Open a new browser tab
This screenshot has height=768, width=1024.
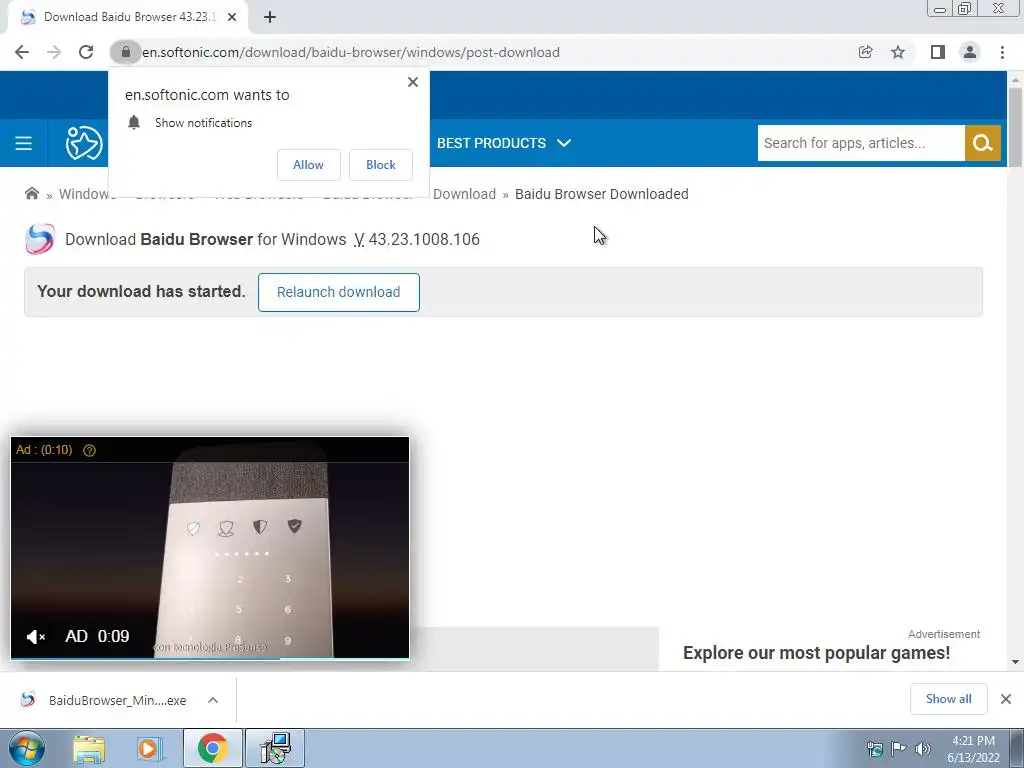pyautogui.click(x=270, y=17)
